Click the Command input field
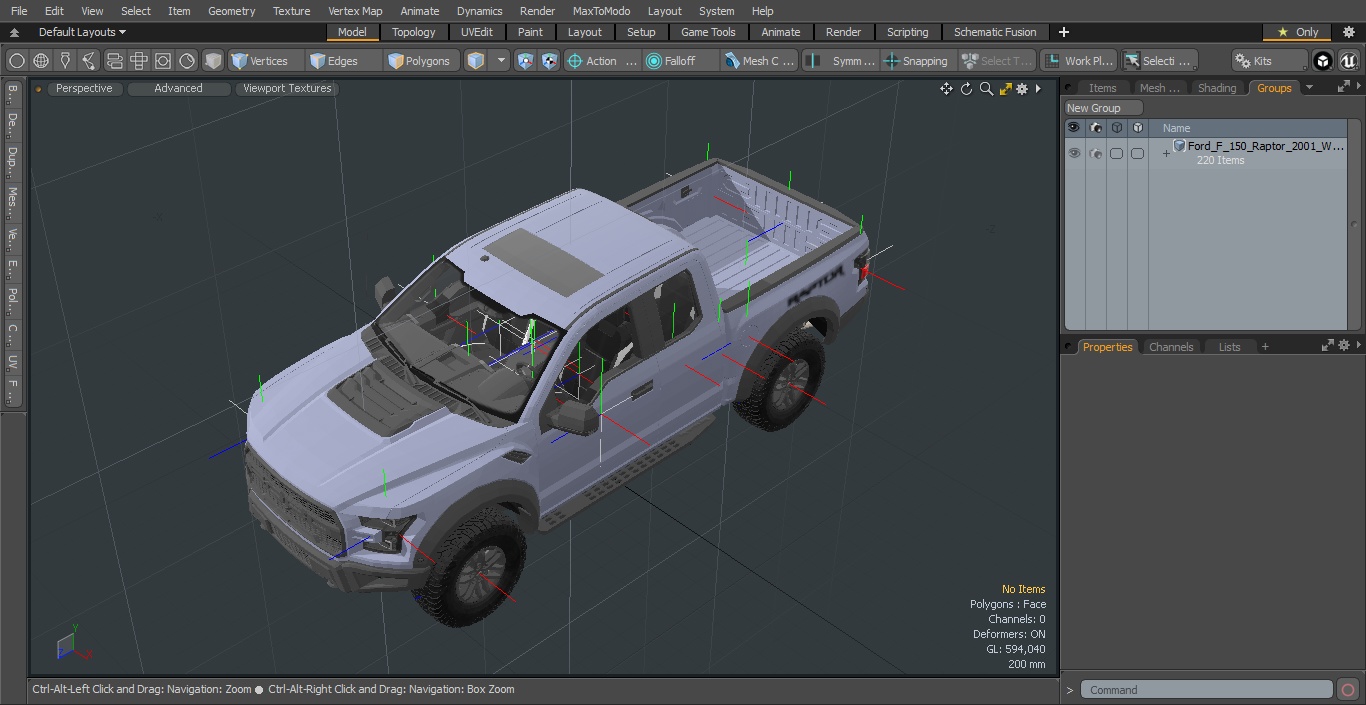The image size is (1366, 705). 1207,690
